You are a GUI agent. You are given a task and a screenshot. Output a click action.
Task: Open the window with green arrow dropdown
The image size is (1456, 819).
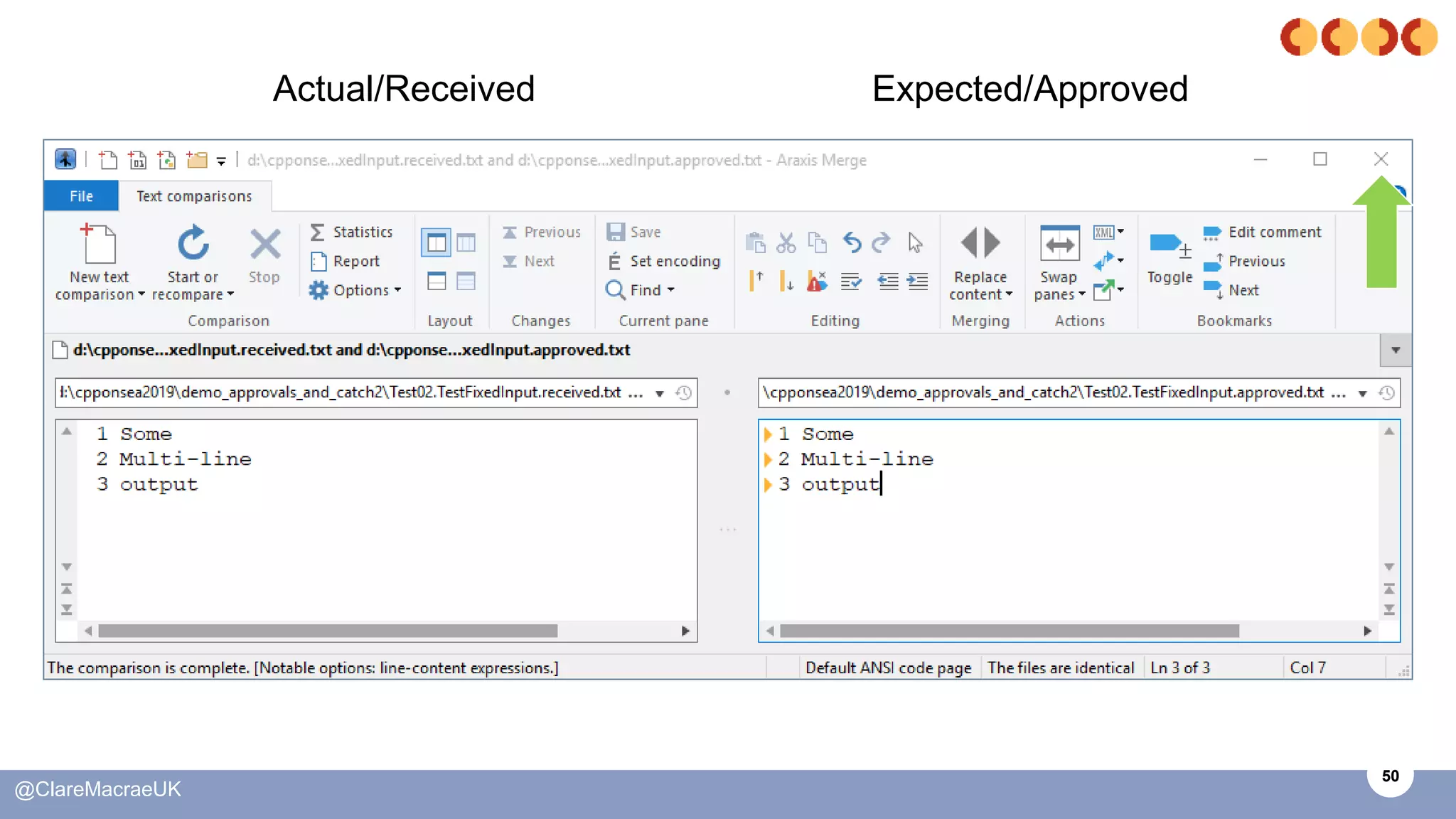pyautogui.click(x=1108, y=290)
